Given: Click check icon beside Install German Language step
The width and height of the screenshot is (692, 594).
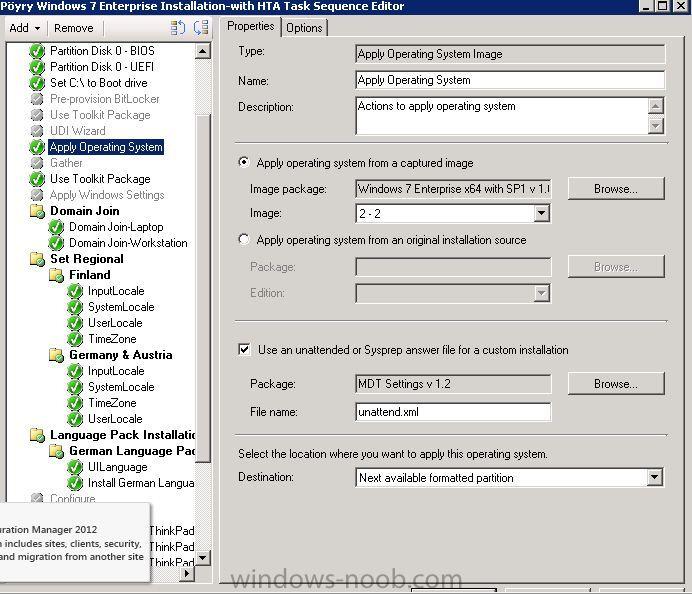Looking at the screenshot, I should pyautogui.click(x=75, y=483).
